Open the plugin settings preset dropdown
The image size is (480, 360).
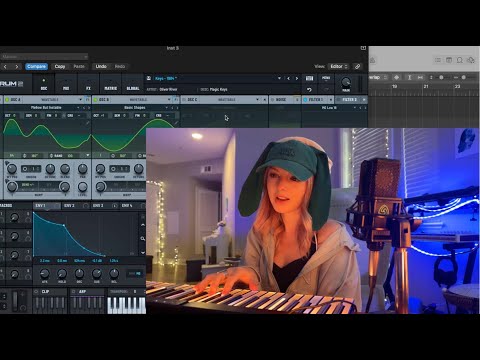point(44,57)
